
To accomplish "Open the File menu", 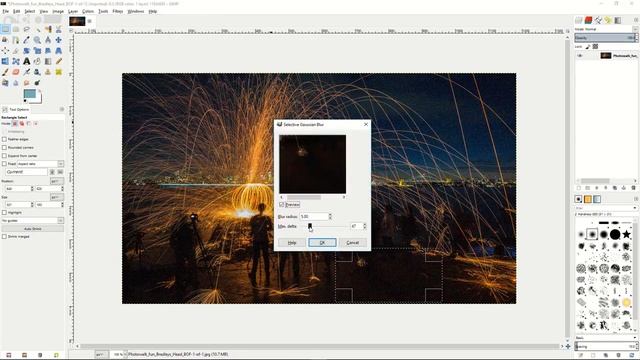I will [5, 11].
